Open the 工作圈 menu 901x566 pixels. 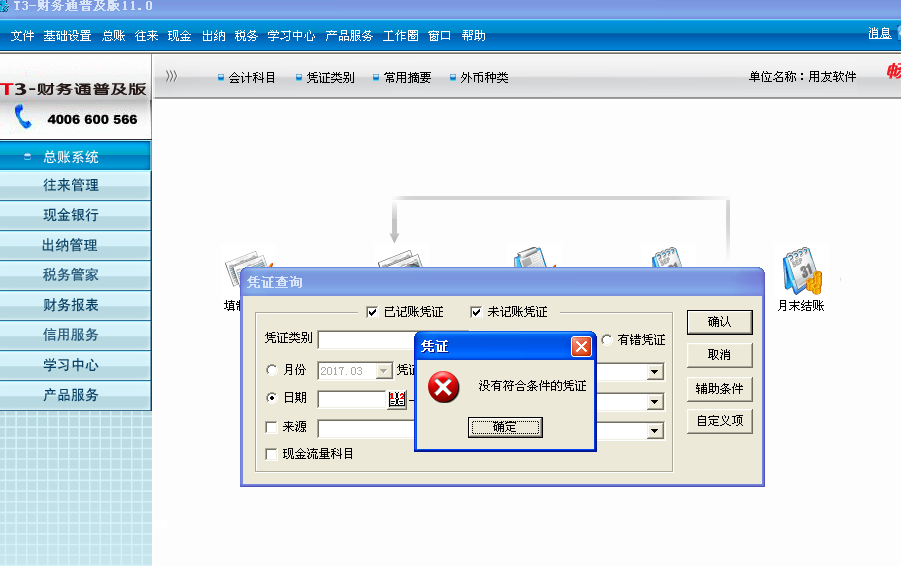tap(401, 36)
